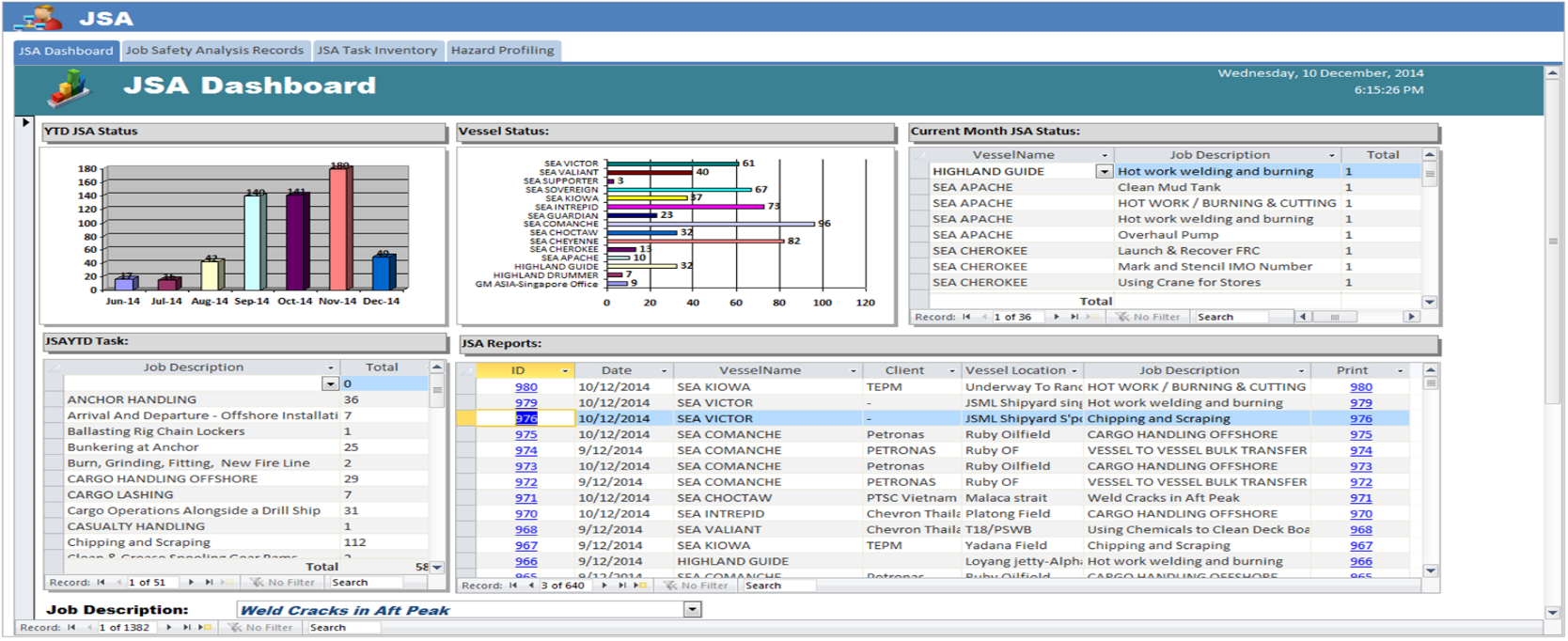
Task: Jump to last record in JSAYTD Task navigator
Action: [x=209, y=583]
